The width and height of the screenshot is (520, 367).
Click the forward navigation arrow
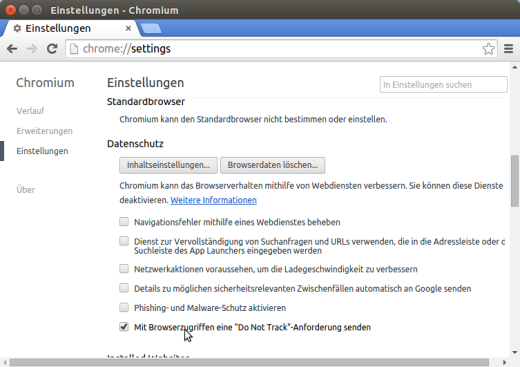point(32,49)
